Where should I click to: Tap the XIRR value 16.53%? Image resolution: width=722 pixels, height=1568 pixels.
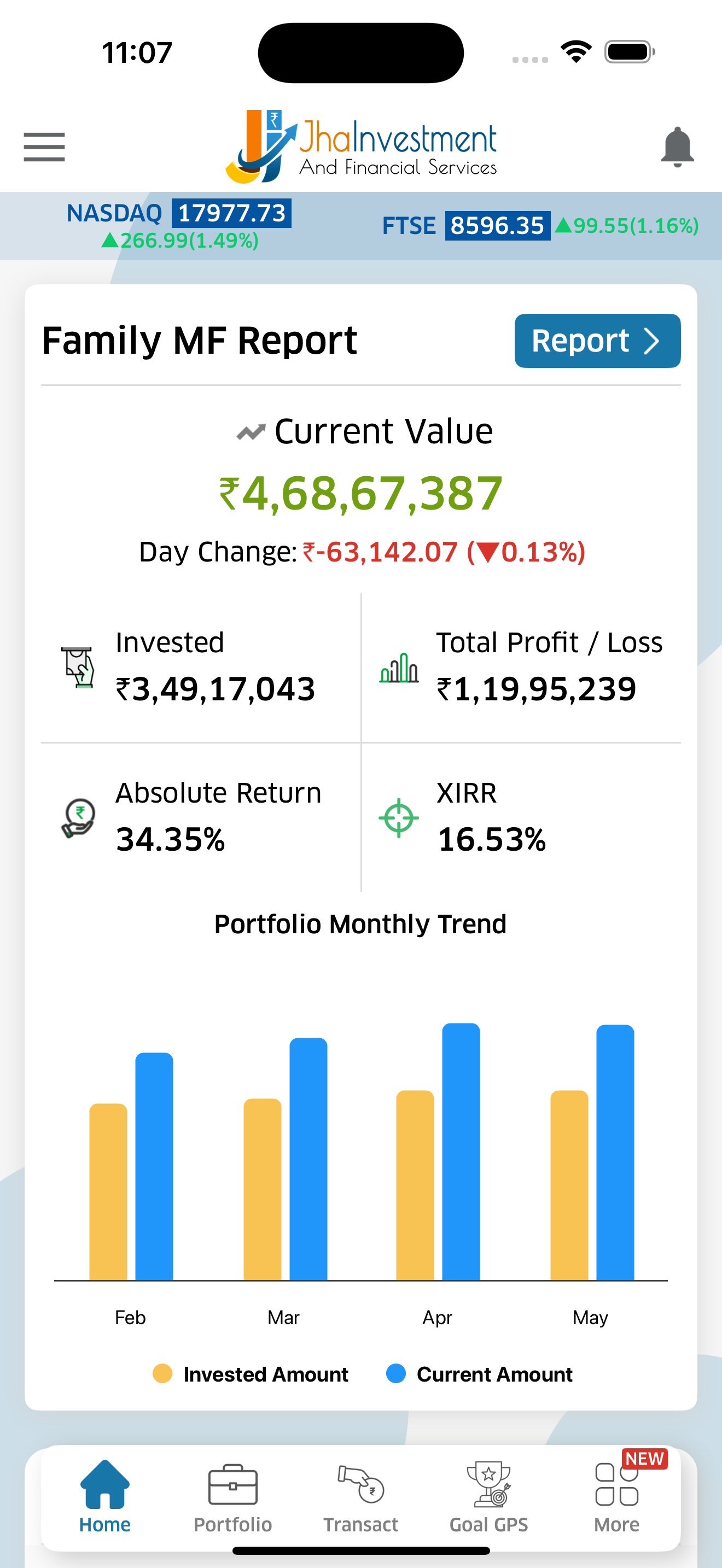491,839
